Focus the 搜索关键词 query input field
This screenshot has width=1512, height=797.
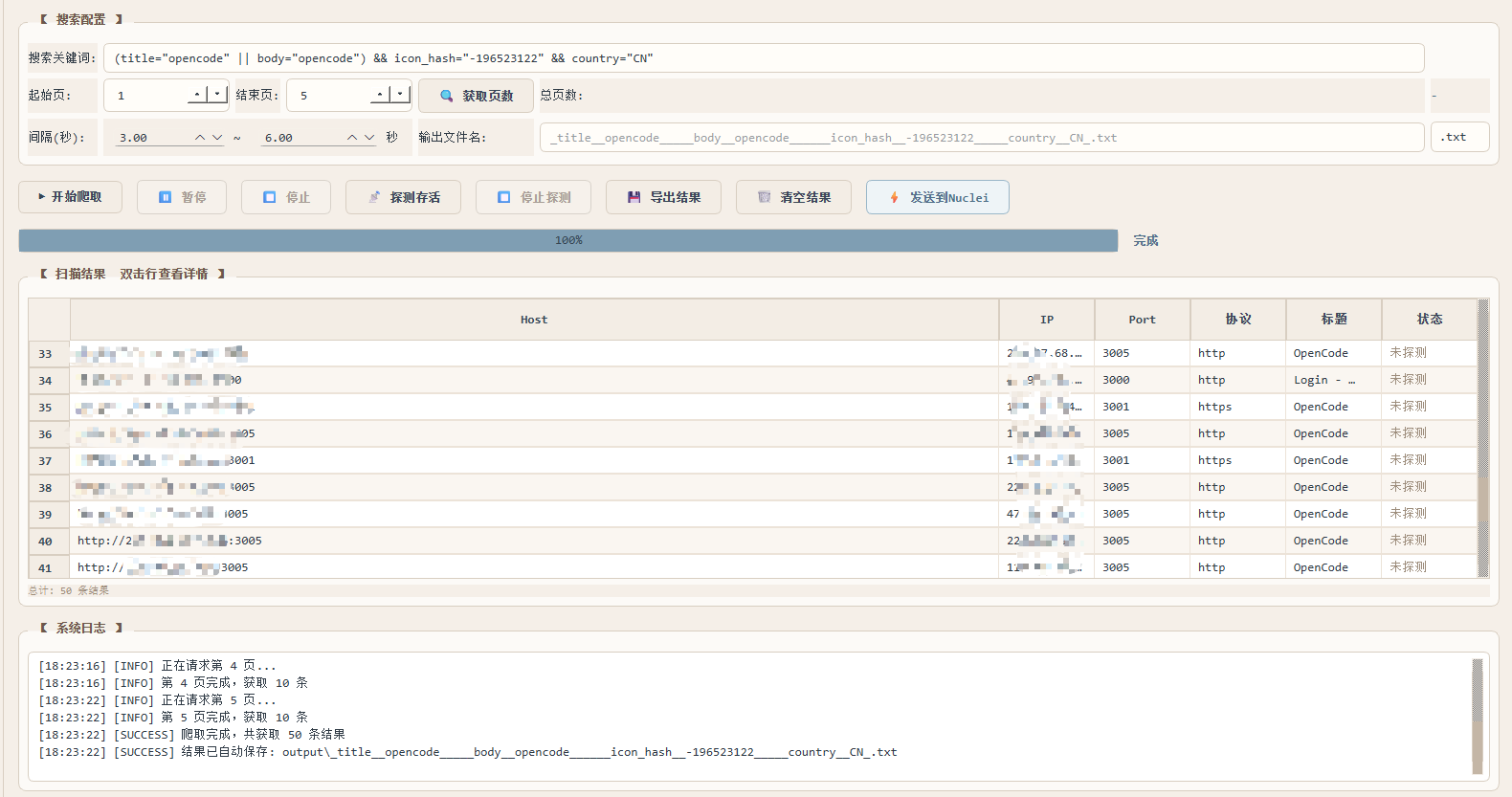763,58
